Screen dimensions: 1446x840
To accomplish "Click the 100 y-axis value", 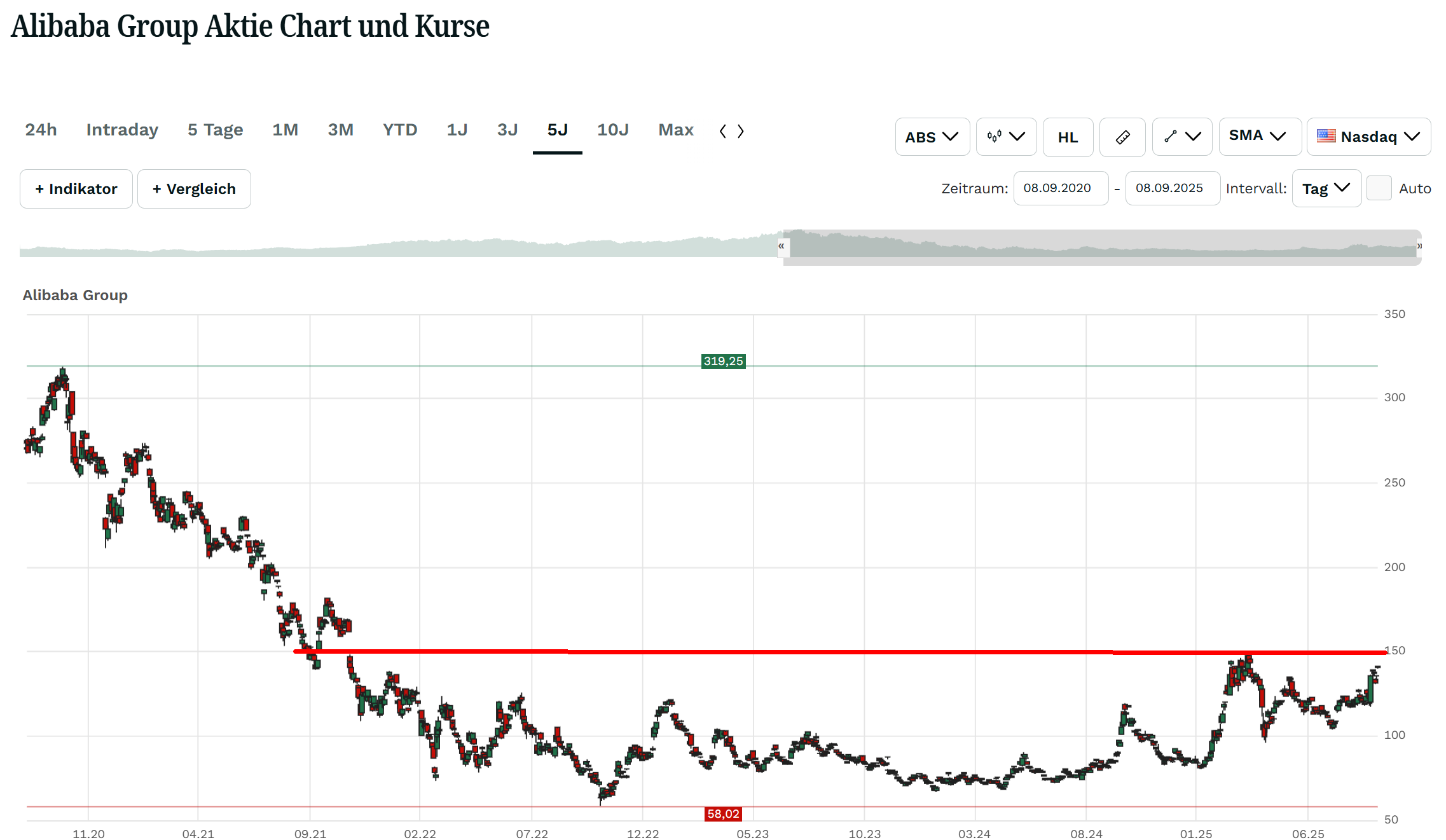I will (x=1394, y=735).
